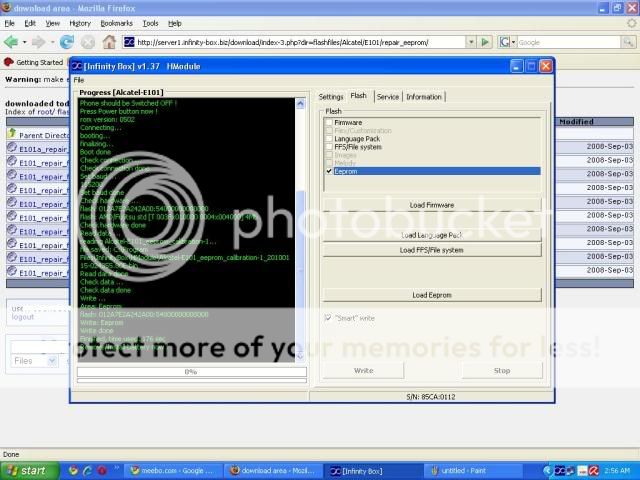Enable the Firmware checkbox
This screenshot has width=640, height=480.
329,122
